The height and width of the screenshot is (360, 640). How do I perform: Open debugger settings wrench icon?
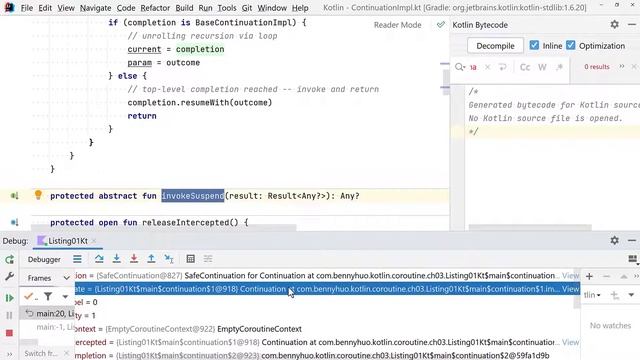9,277
